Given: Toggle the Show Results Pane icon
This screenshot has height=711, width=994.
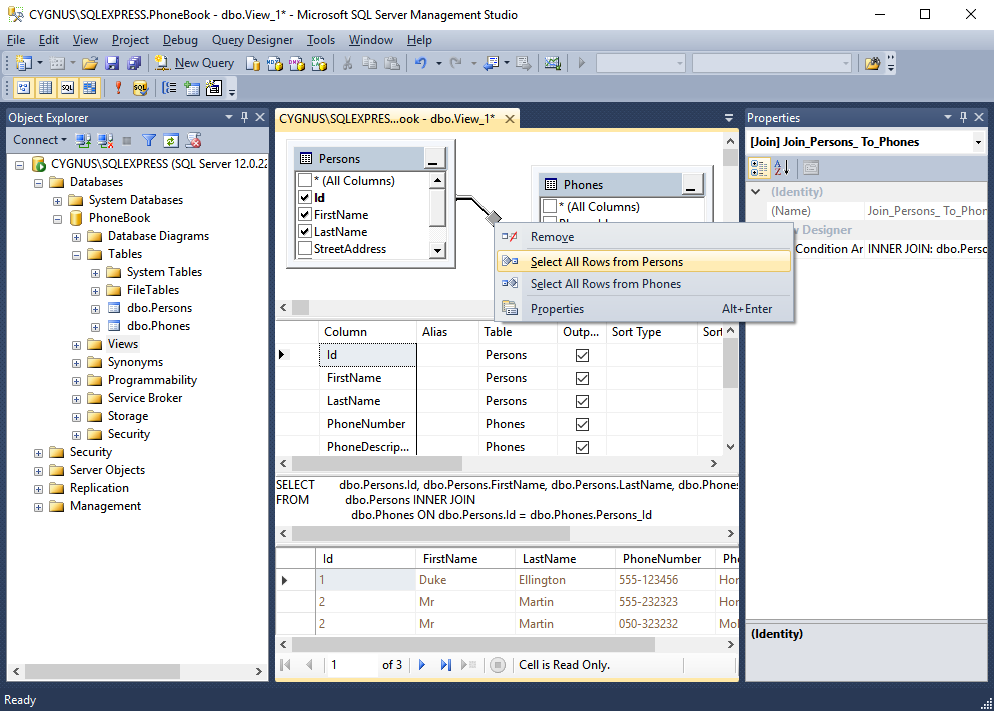Looking at the screenshot, I should pos(89,87).
